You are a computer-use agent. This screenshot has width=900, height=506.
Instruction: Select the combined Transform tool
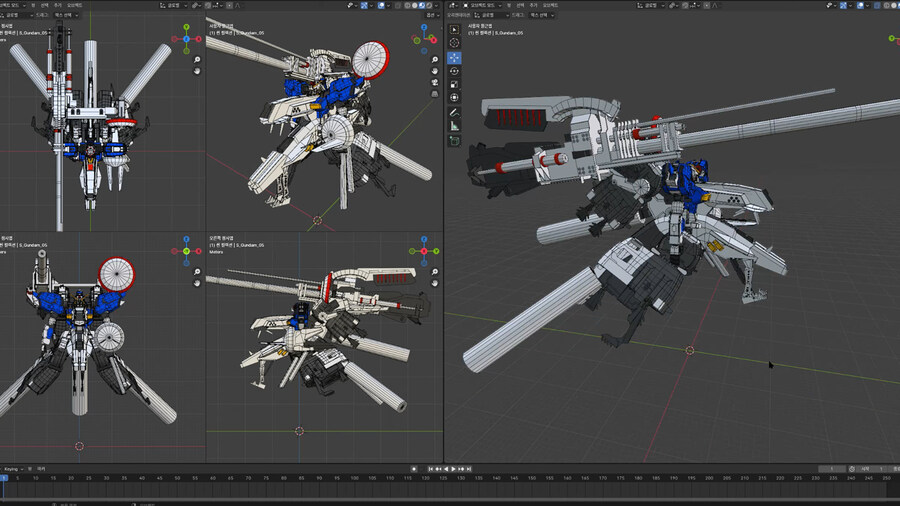[x=454, y=98]
